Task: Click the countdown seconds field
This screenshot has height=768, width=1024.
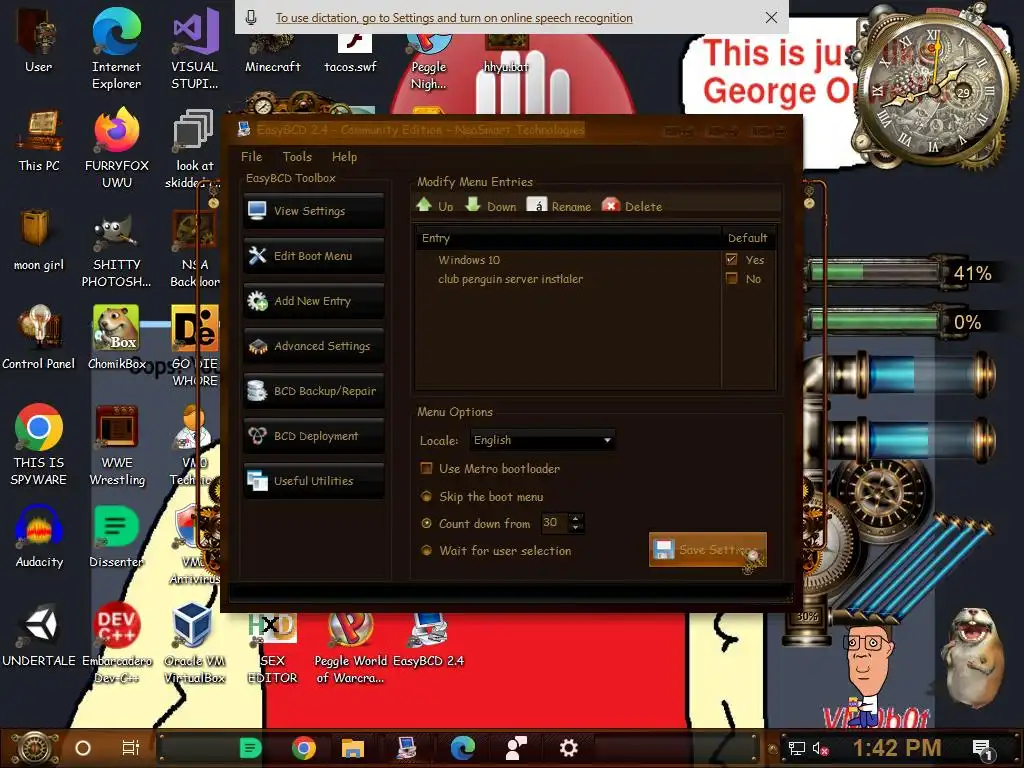Action: tap(554, 522)
